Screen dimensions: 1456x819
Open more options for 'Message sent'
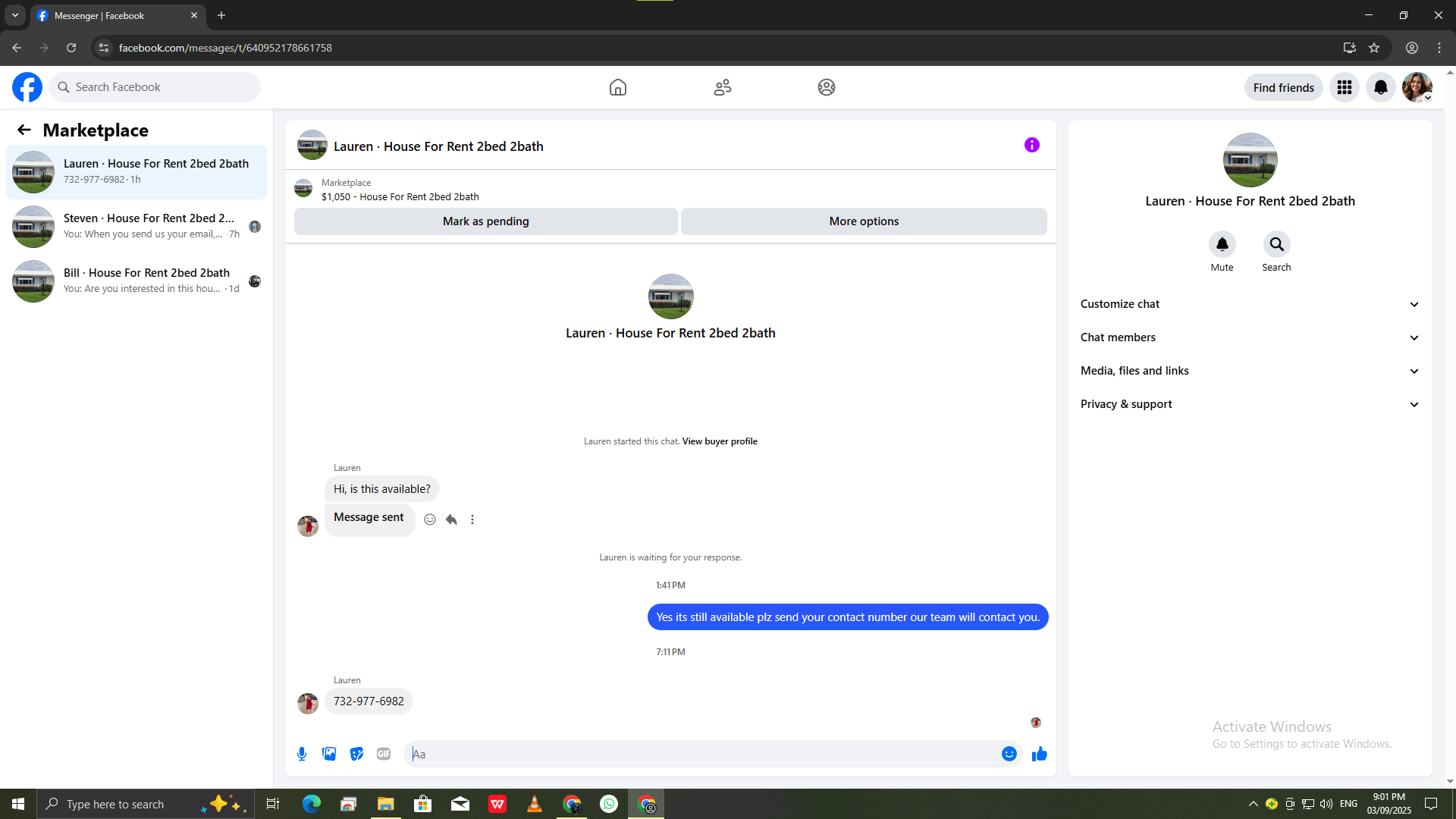(x=472, y=519)
